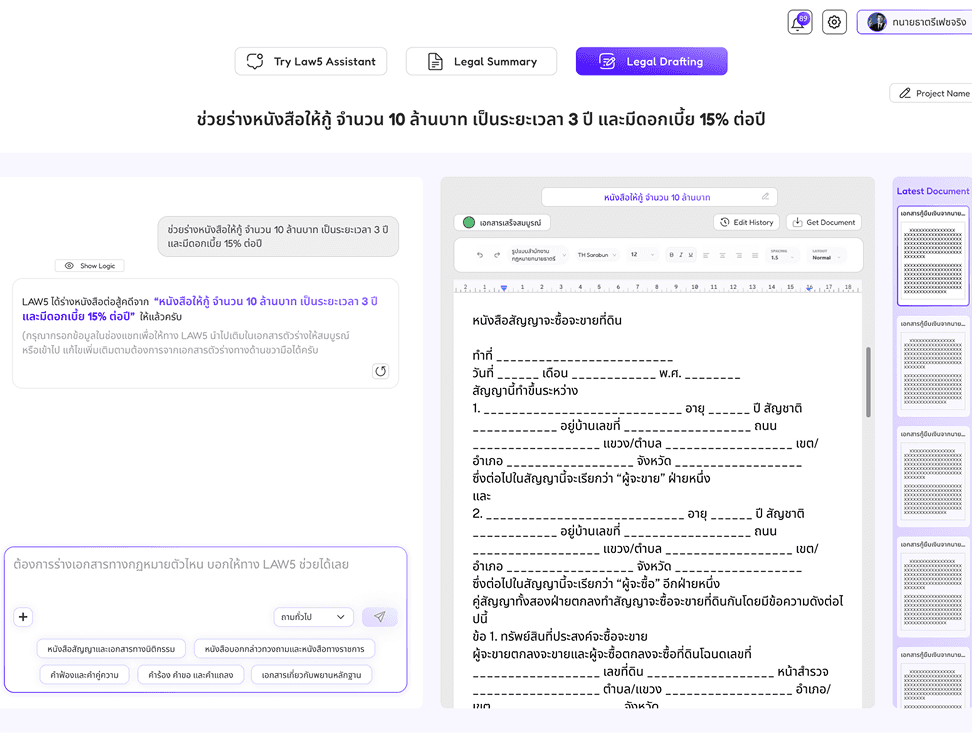
Task: Open the TH Sarabun font dropdown
Action: click(597, 255)
